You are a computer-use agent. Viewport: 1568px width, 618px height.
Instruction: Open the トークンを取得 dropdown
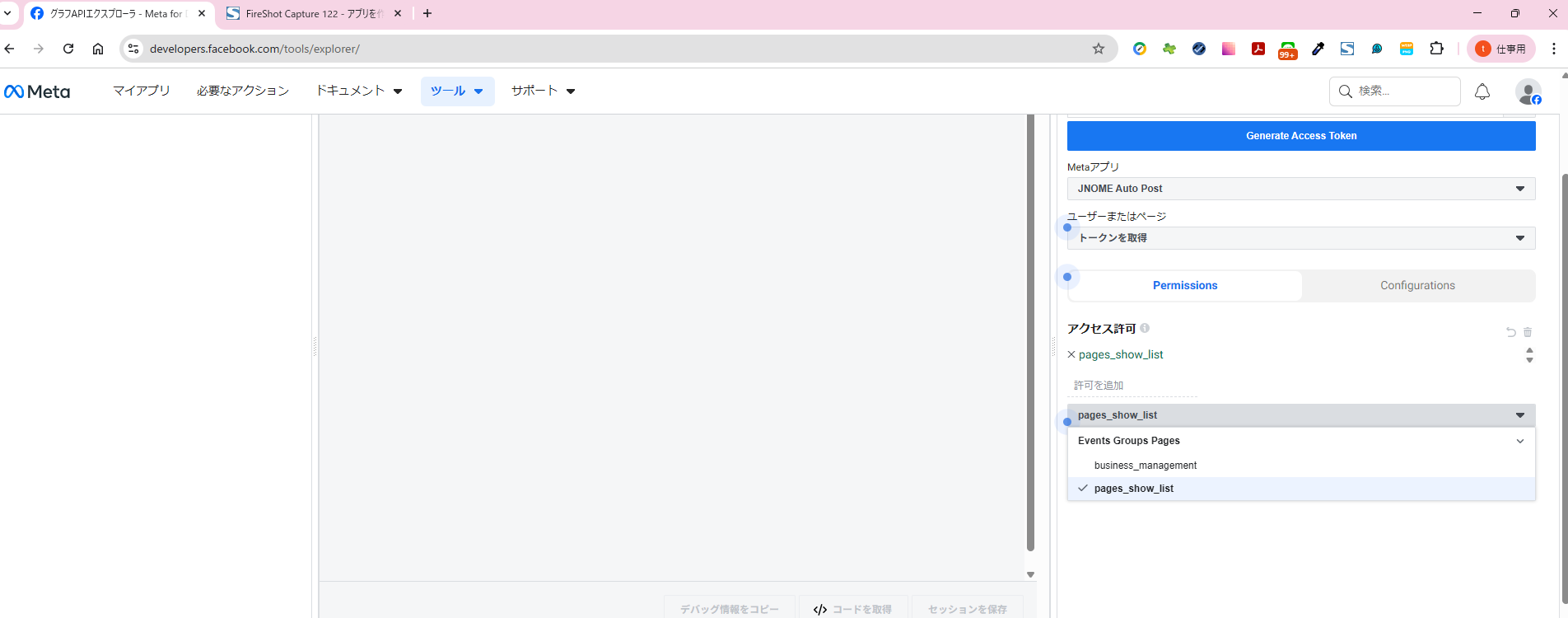point(1301,238)
